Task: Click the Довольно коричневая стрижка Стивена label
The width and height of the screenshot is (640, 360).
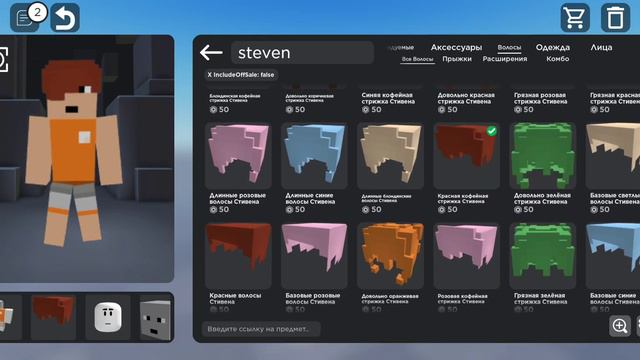Action: (309, 98)
